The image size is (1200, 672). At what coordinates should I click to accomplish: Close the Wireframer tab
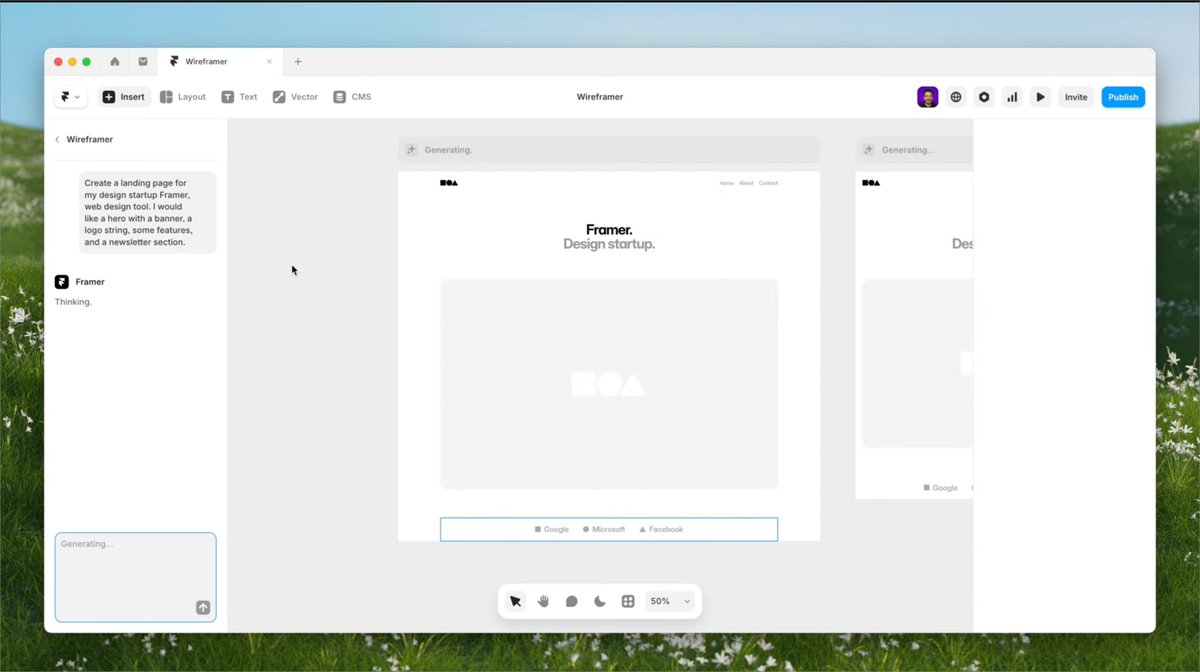click(269, 61)
